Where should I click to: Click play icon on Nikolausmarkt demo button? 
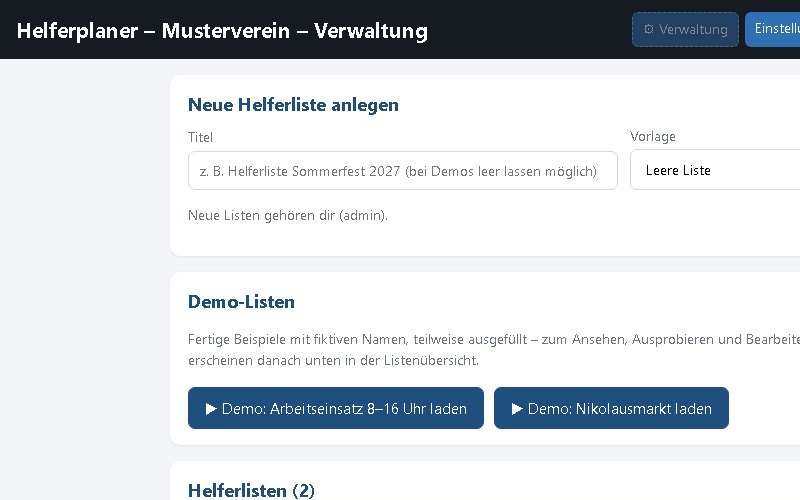517,409
